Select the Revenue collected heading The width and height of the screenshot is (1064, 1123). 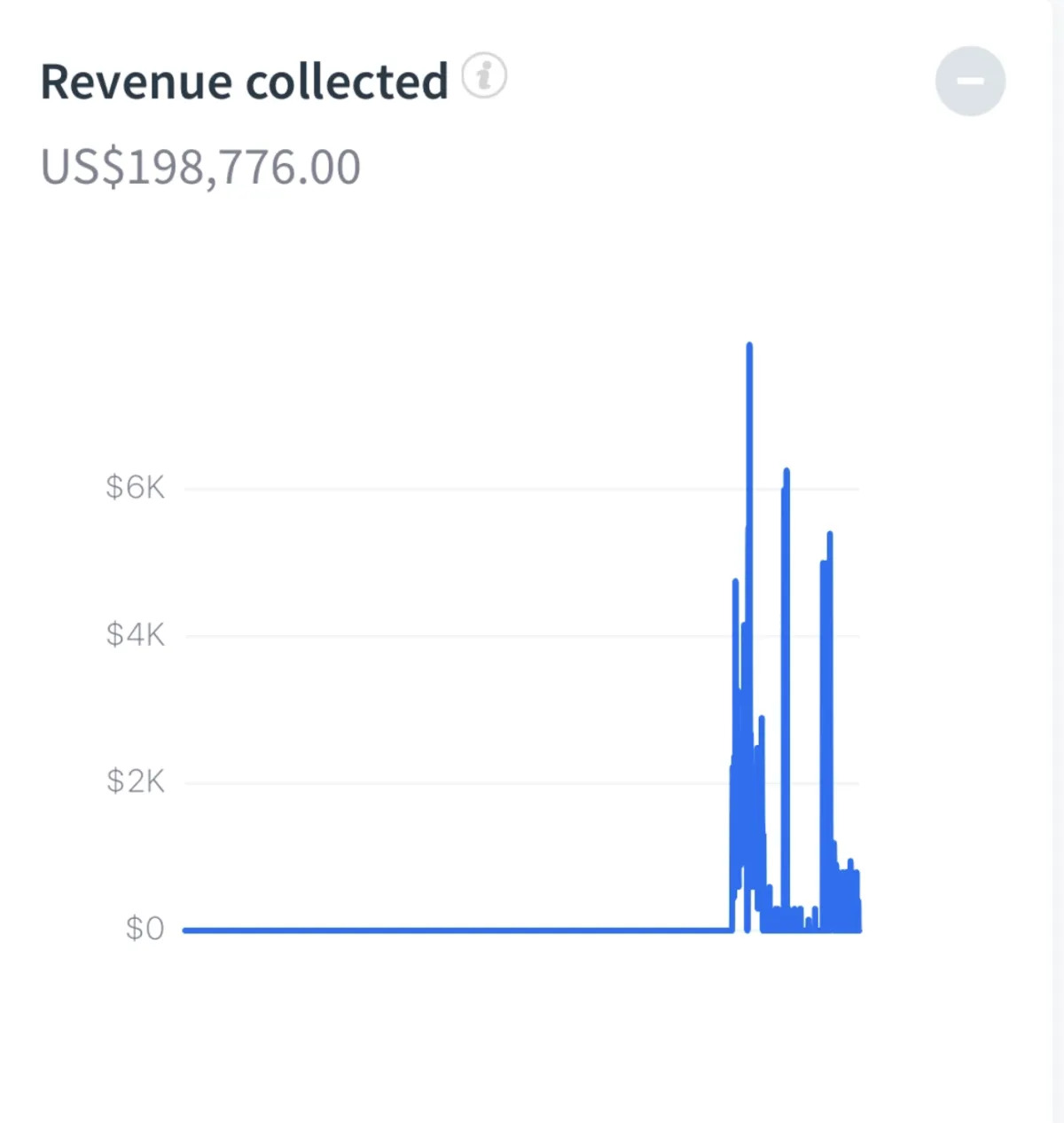point(245,82)
